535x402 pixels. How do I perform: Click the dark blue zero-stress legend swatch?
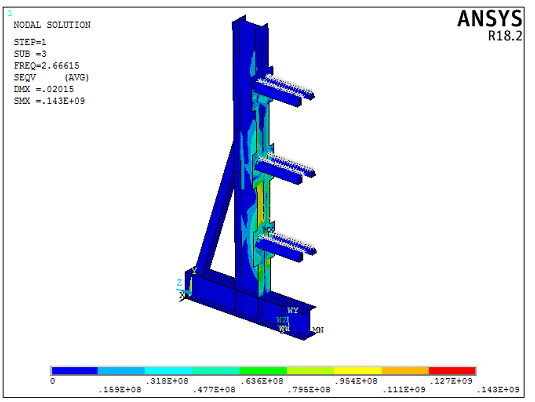click(75, 371)
